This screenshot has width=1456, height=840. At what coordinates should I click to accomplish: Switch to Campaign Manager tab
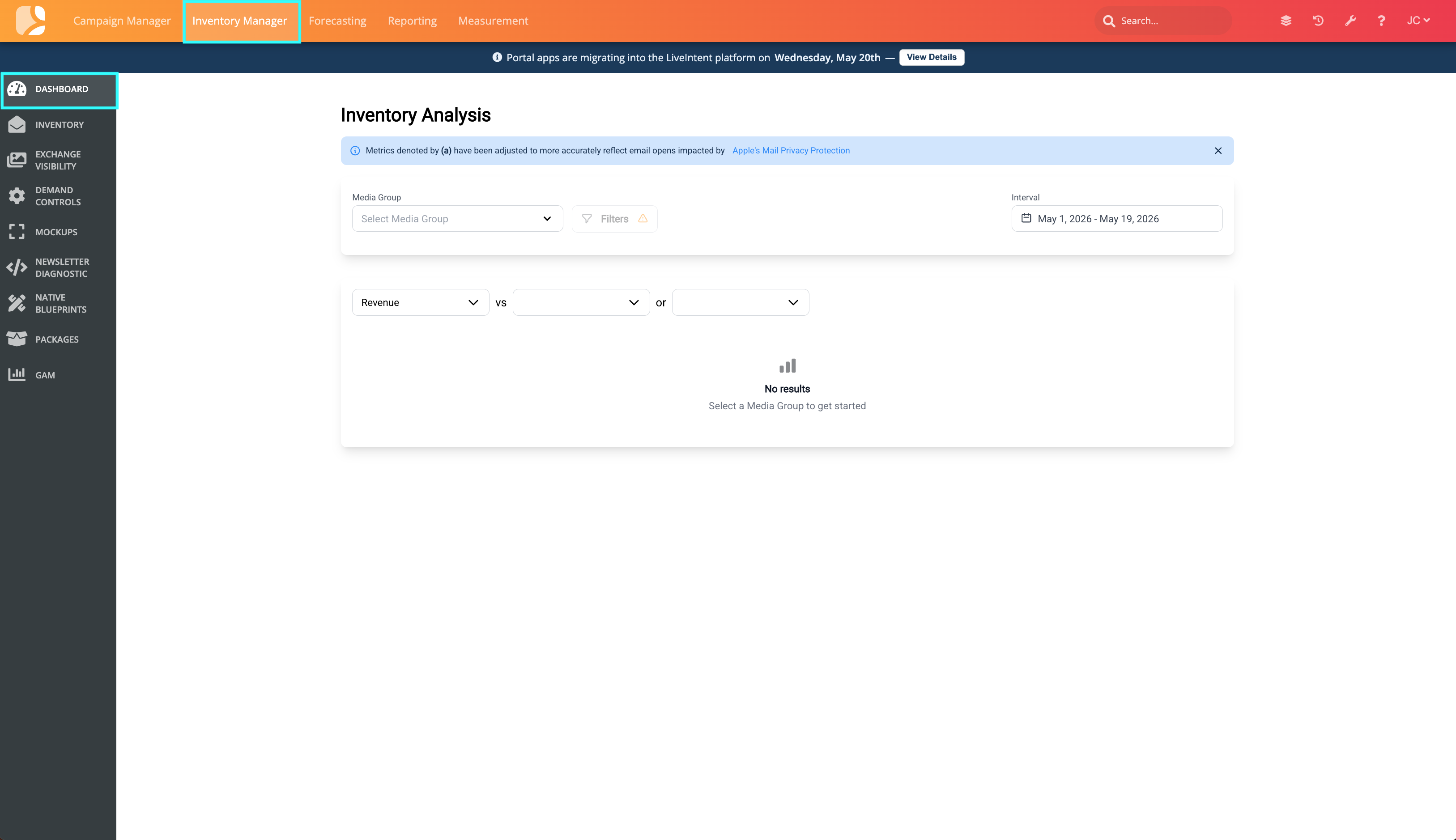[x=122, y=21]
